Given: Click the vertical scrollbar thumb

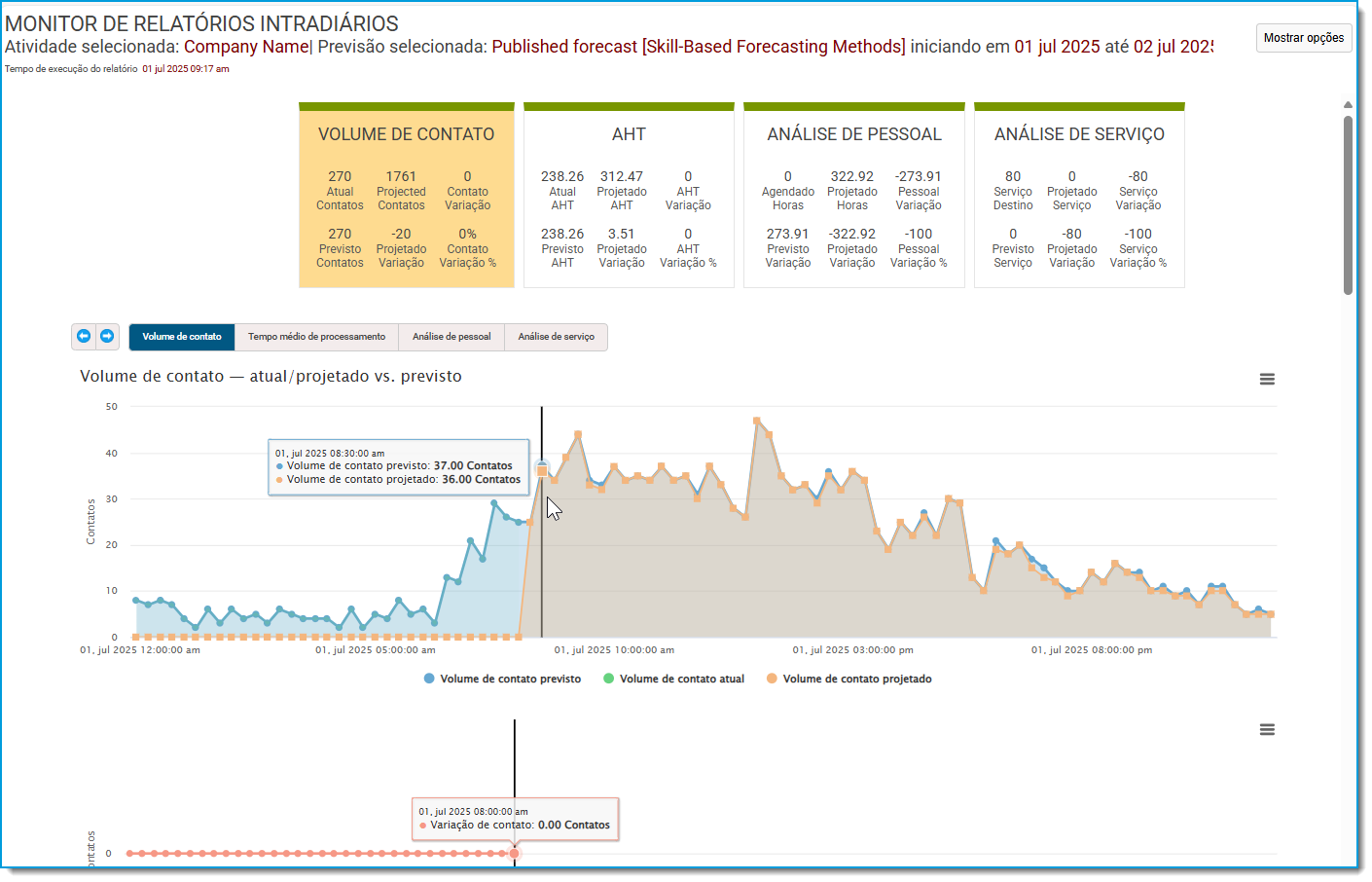Looking at the screenshot, I should point(1348,204).
